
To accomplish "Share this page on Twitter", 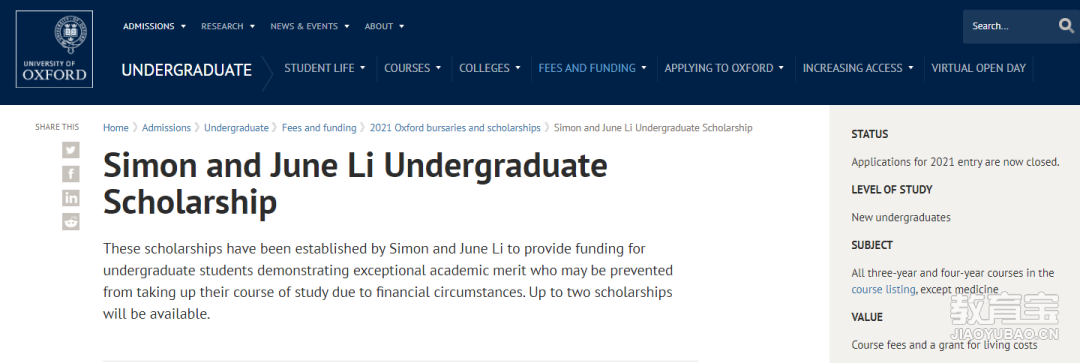I will 70,149.
